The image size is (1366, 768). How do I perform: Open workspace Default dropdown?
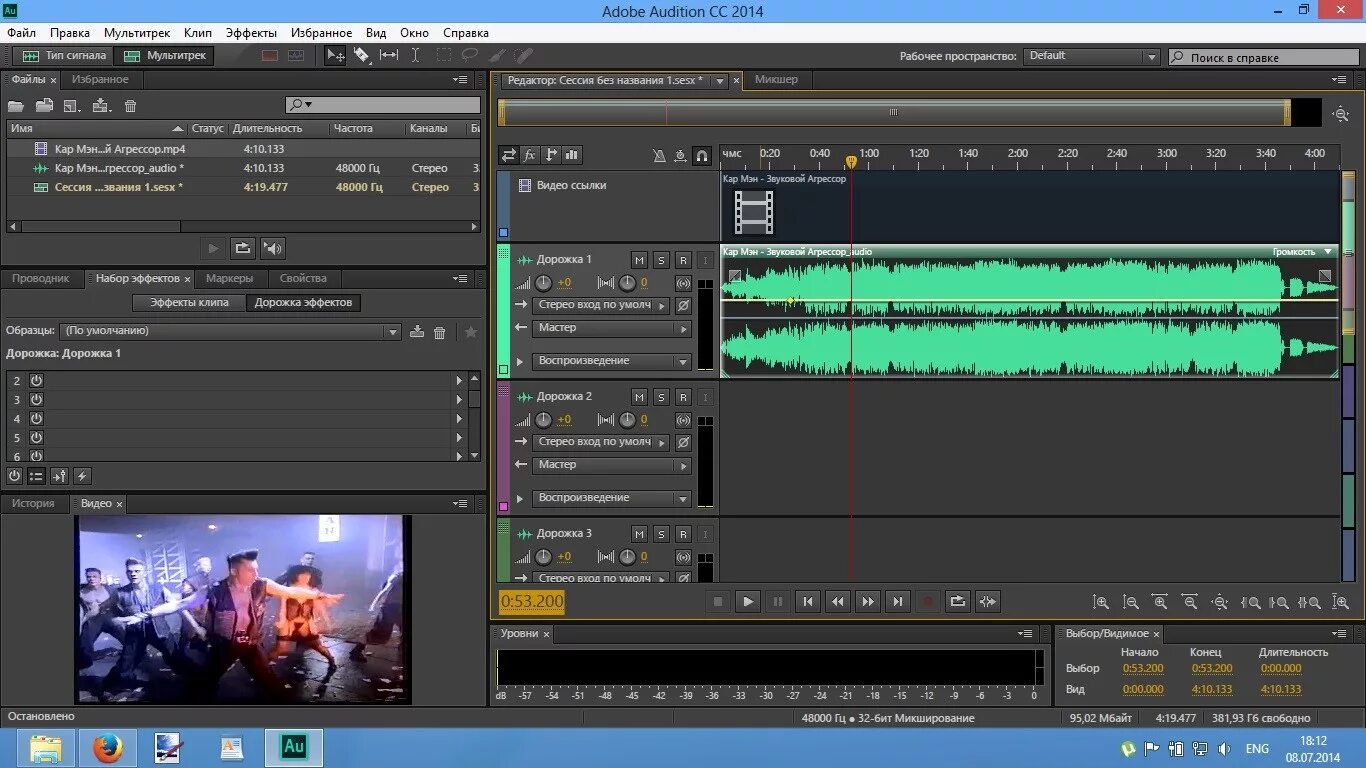(1091, 56)
